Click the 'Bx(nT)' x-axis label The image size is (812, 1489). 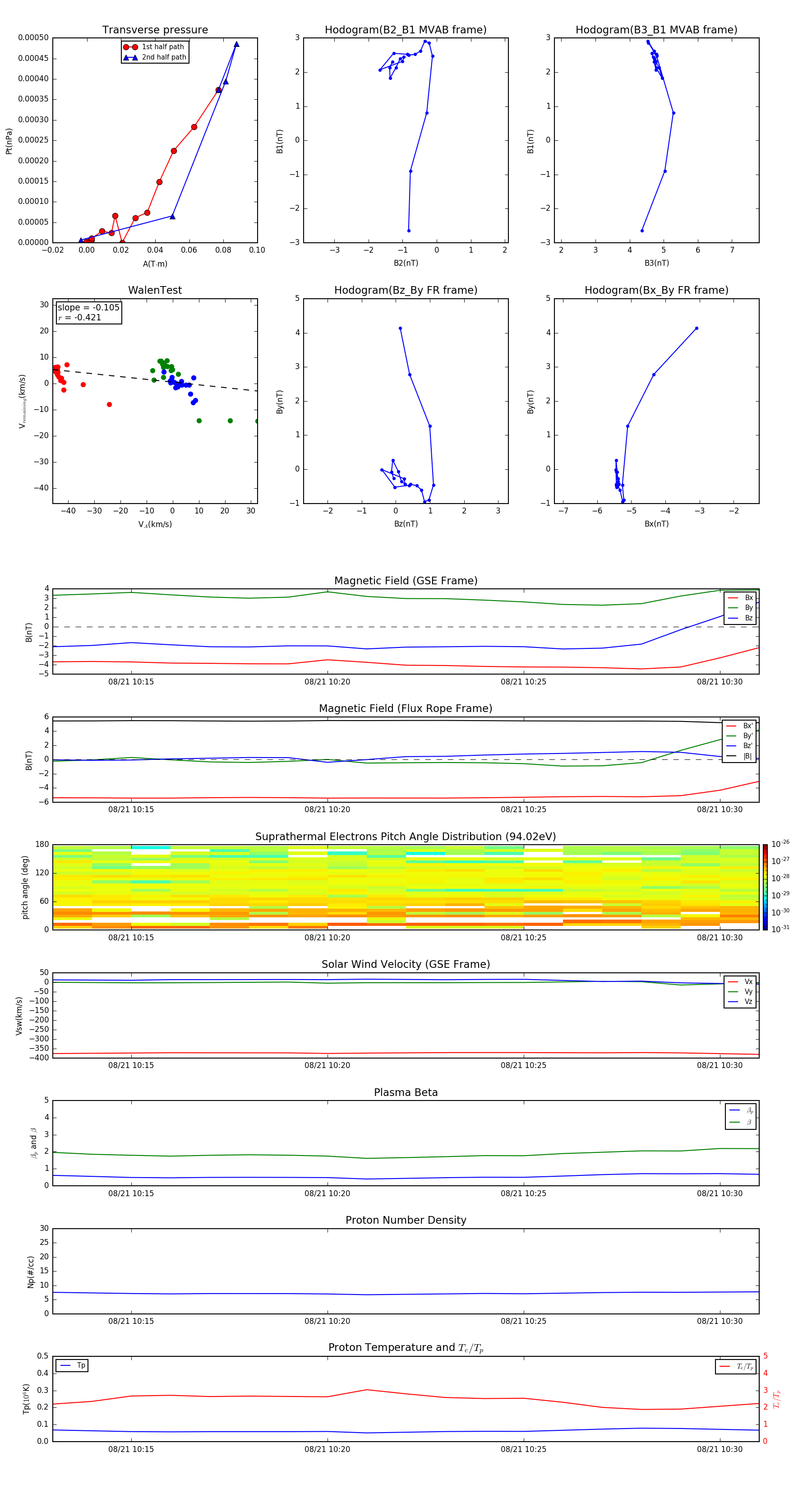point(656,524)
